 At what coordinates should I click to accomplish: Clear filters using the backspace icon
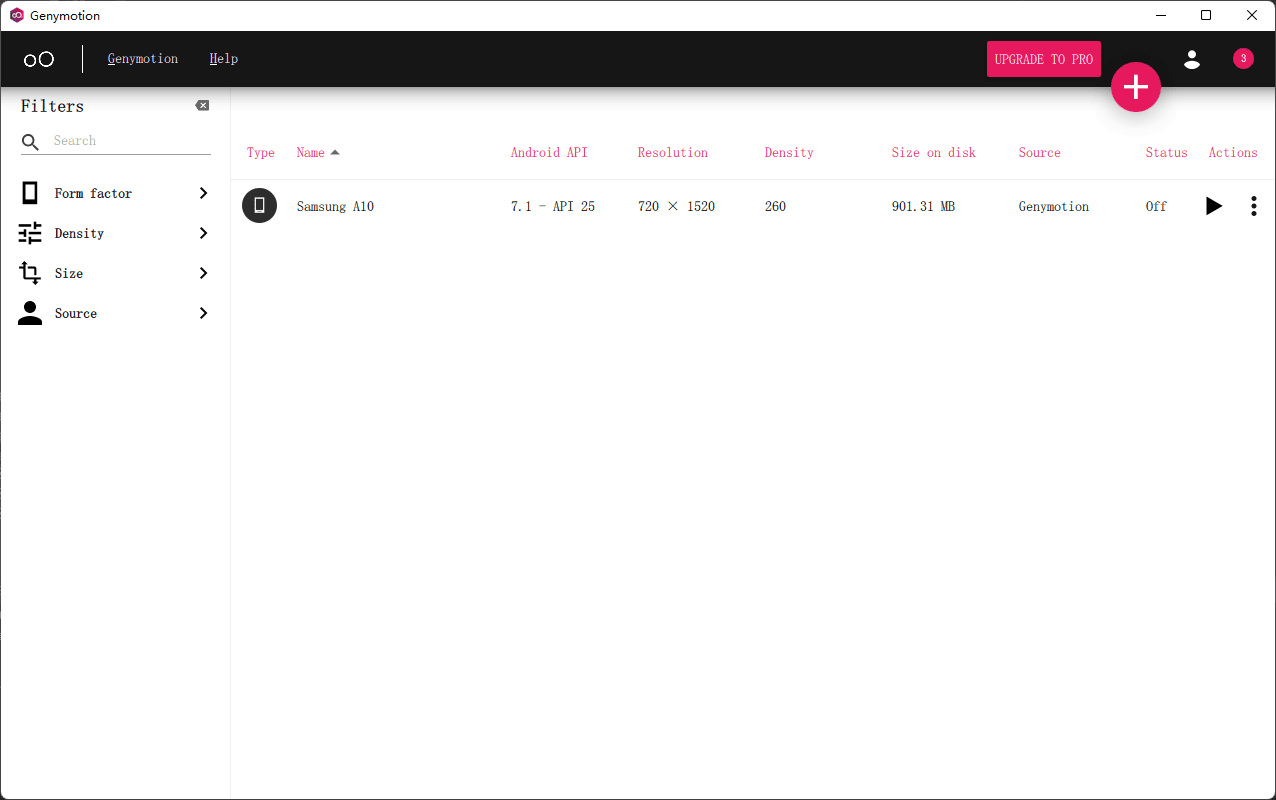202,106
